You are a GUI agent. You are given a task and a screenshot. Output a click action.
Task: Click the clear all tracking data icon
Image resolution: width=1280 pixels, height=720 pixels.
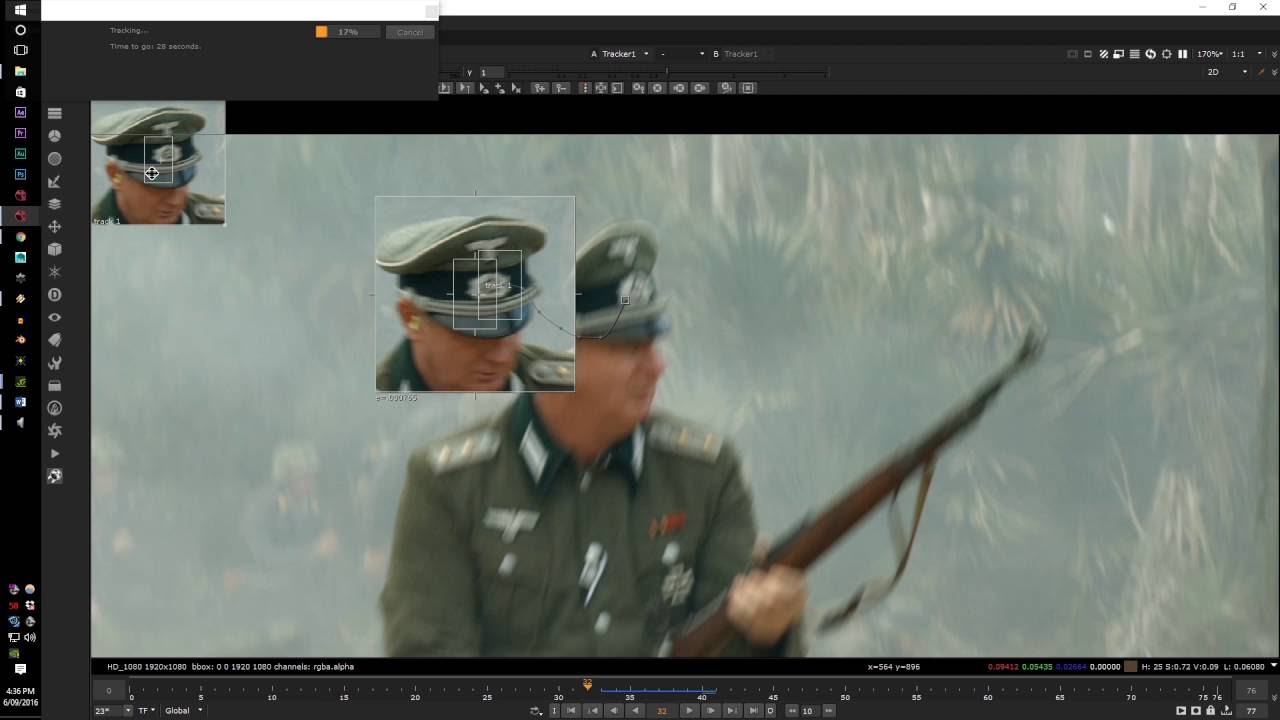(657, 88)
